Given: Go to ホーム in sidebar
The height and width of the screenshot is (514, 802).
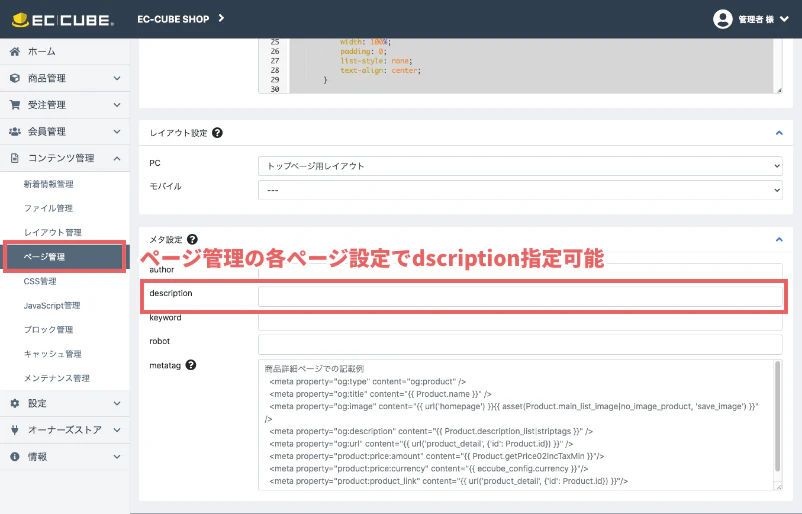Looking at the screenshot, I should click(x=41, y=51).
